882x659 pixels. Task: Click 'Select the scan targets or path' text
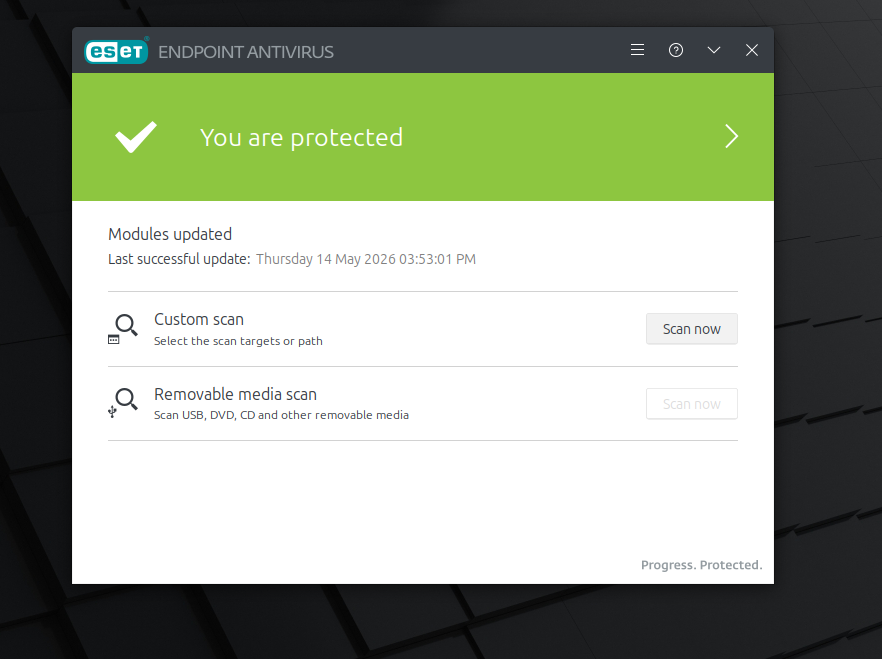pyautogui.click(x=238, y=341)
